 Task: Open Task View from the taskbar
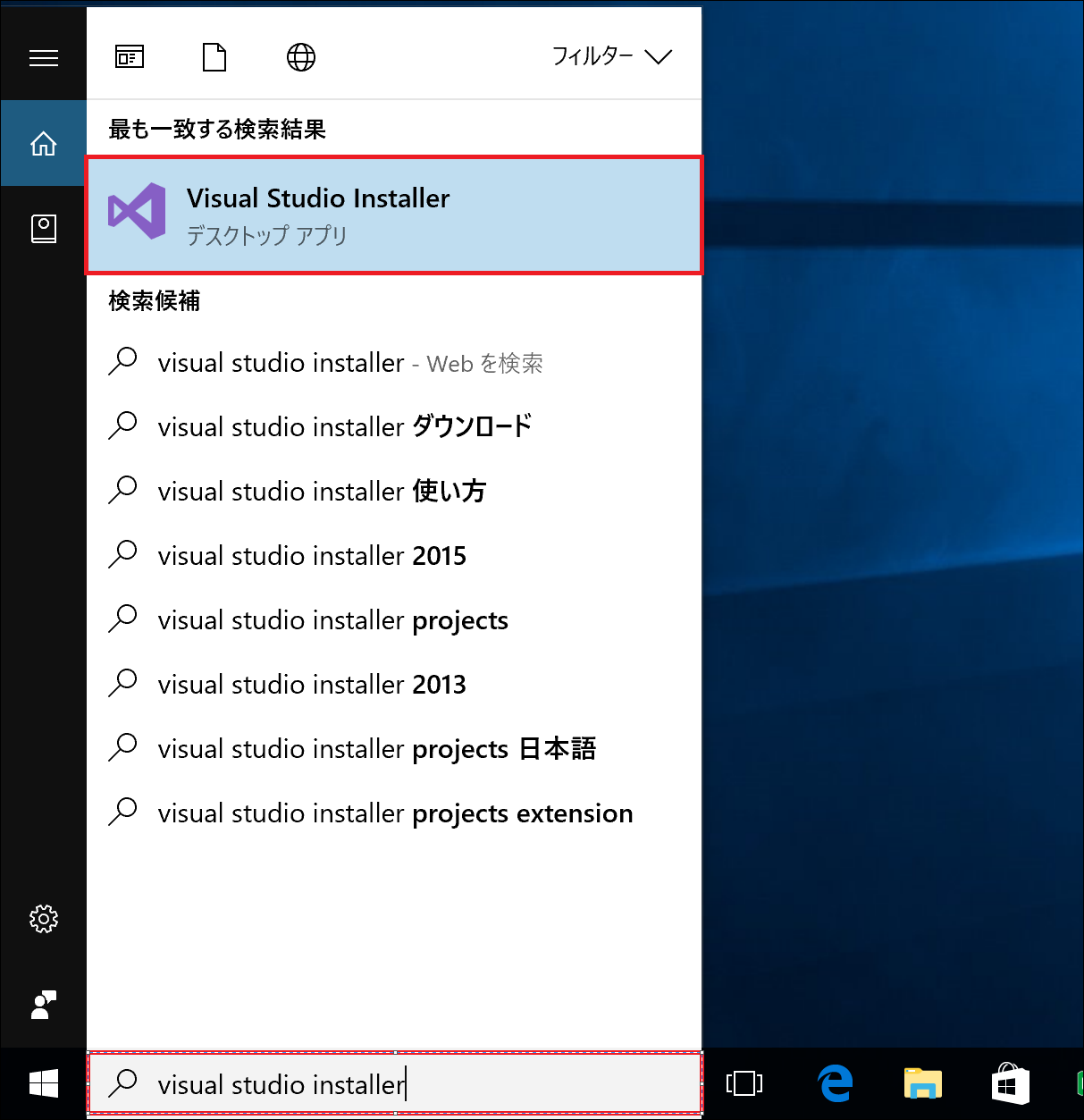click(x=744, y=1083)
